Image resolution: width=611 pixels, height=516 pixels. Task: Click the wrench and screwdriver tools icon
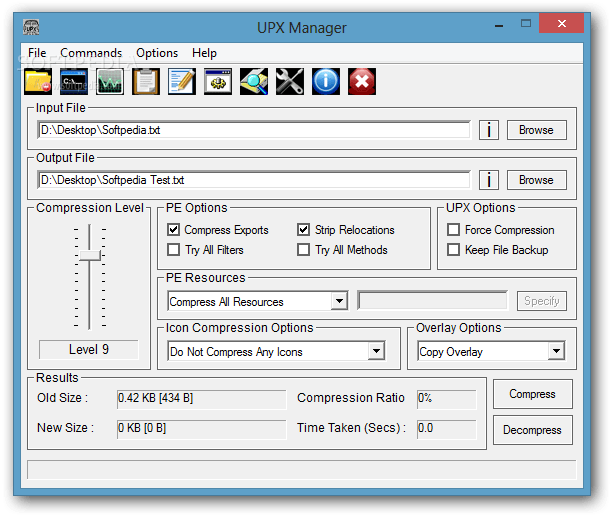click(290, 81)
